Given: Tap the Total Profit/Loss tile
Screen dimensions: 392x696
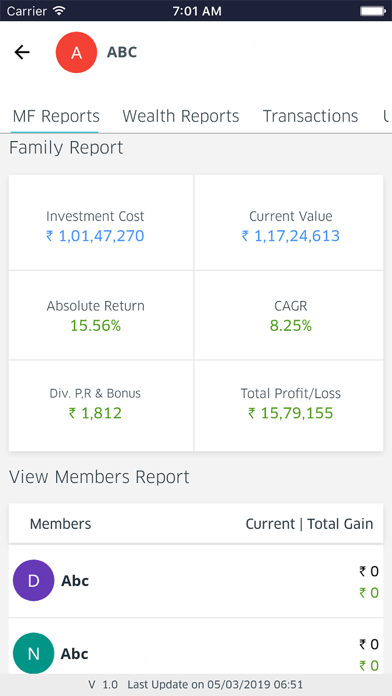Looking at the screenshot, I should coord(289,406).
